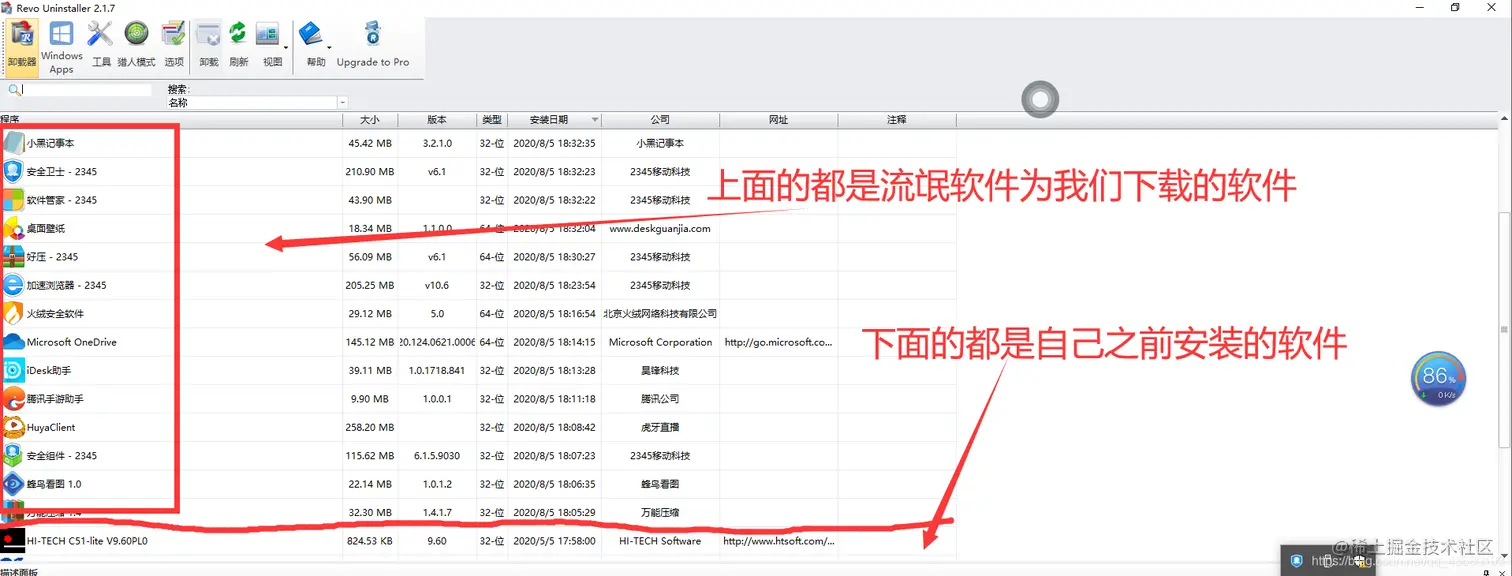Select the 加速浏览器 - 2345 browser icon
Screen dimensions: 1512x576
(13, 285)
